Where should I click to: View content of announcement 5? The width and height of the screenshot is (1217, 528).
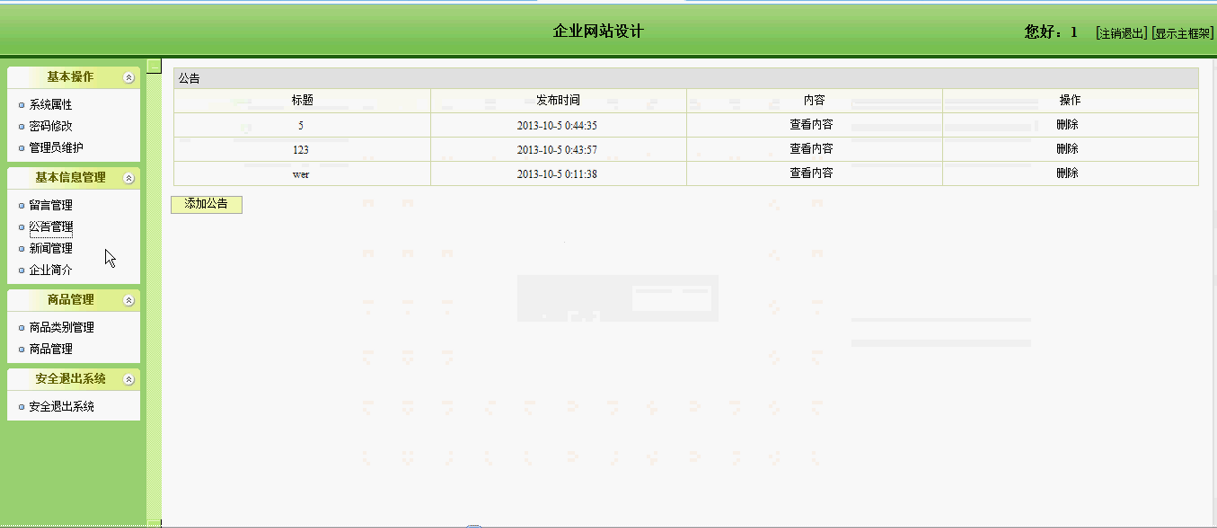pyautogui.click(x=811, y=125)
